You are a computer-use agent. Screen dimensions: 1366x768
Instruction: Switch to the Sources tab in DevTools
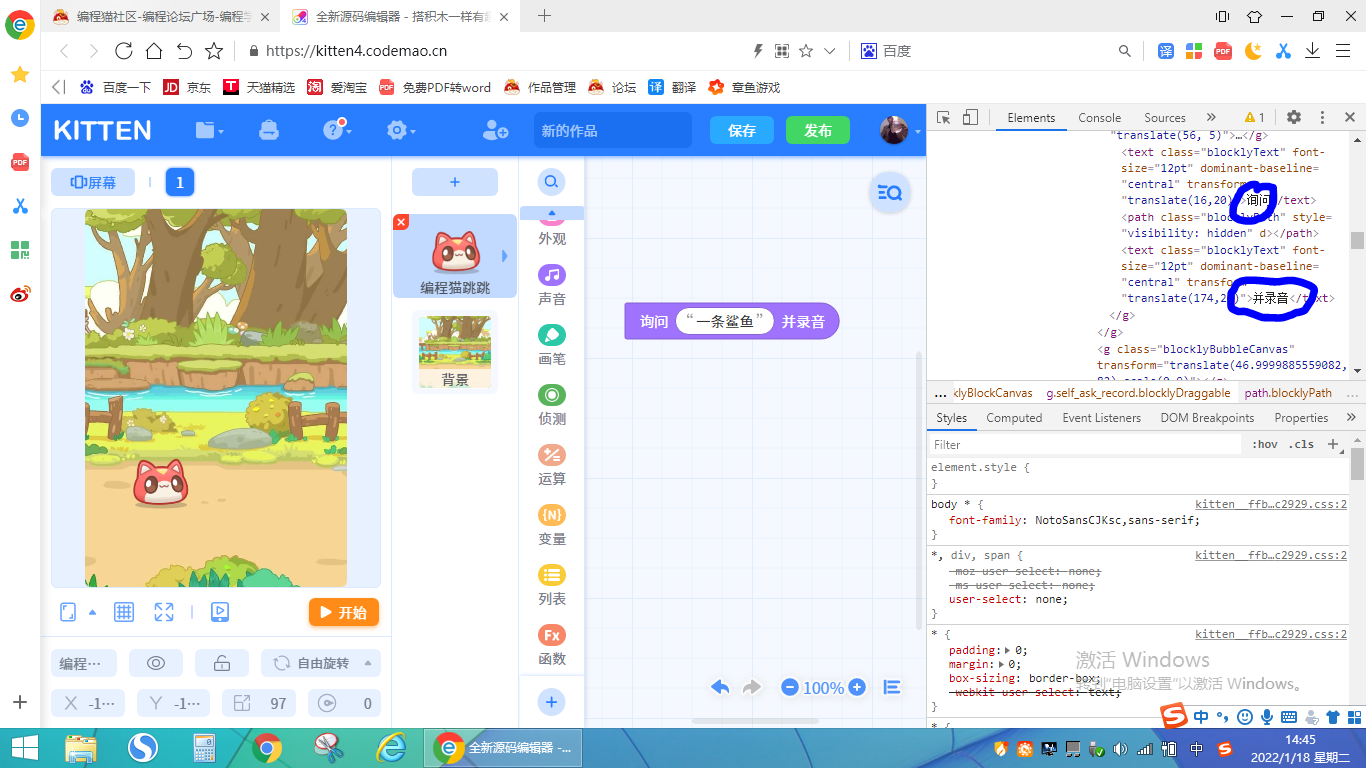click(x=1165, y=117)
